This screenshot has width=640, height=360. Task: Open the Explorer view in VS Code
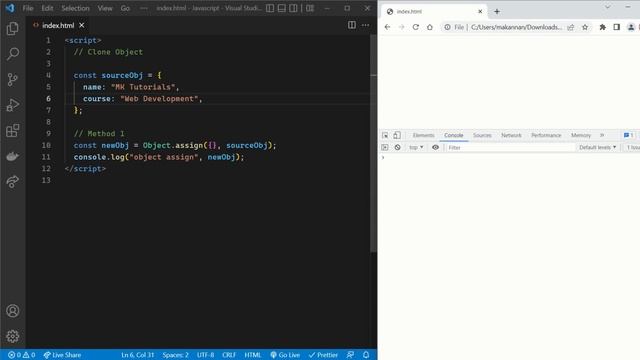(13, 29)
